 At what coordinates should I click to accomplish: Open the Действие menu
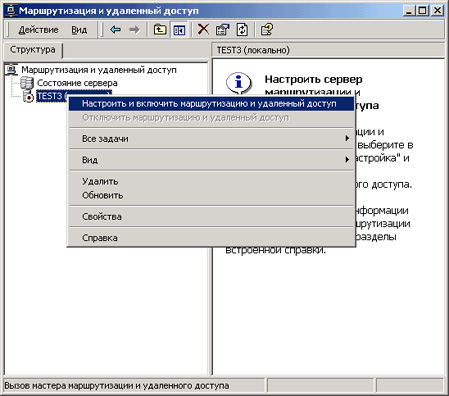pyautogui.click(x=38, y=30)
